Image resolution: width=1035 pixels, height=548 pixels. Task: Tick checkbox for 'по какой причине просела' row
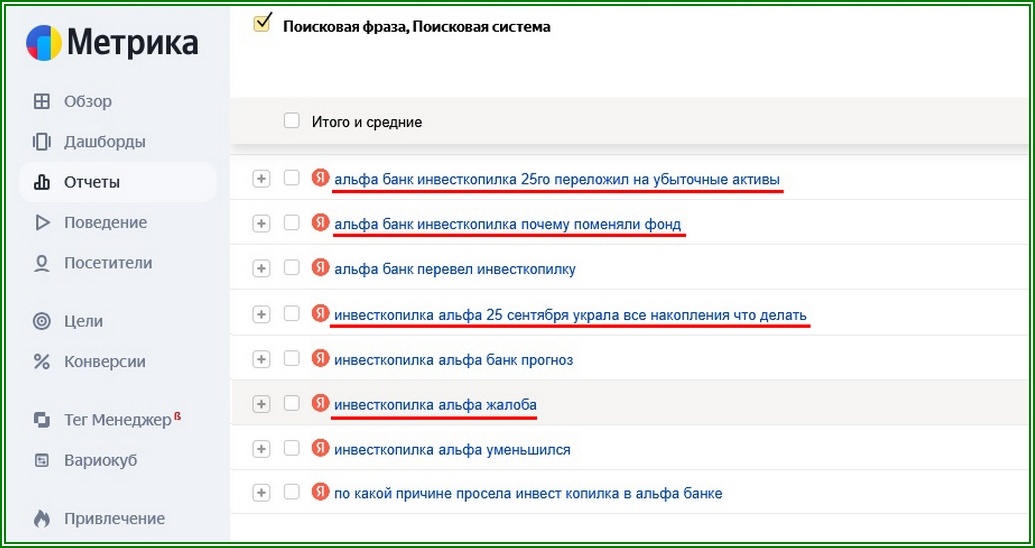pos(291,492)
